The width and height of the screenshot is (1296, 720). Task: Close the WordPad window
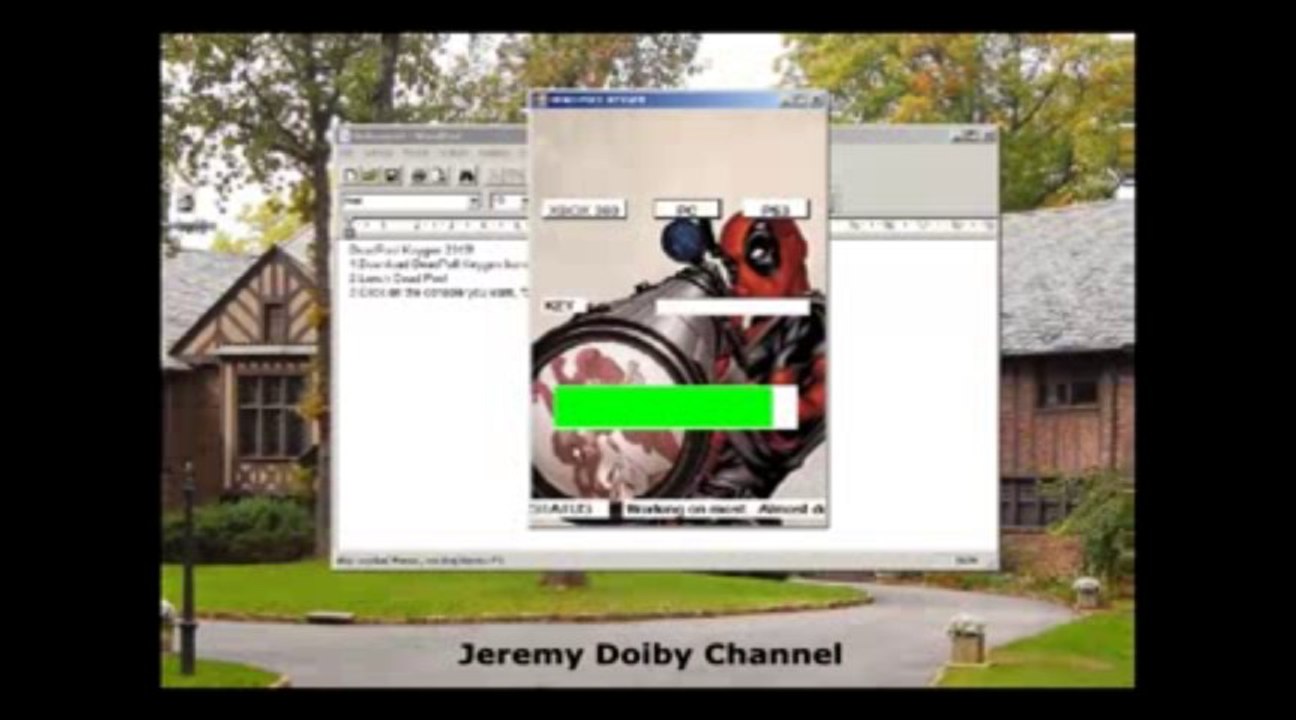point(989,135)
